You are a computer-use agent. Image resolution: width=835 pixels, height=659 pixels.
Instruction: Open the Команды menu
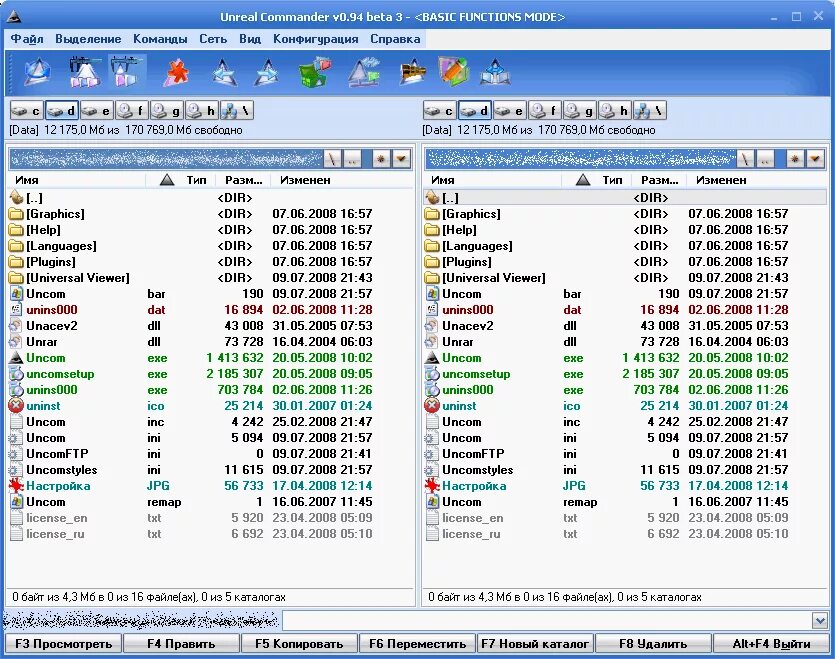(x=160, y=39)
